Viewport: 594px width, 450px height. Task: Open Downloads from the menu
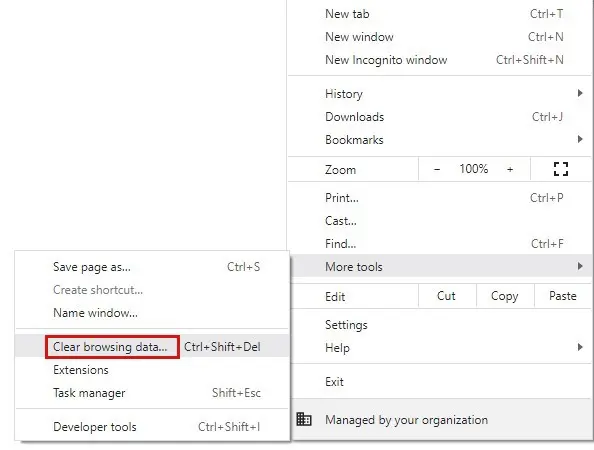[x=440, y=117]
